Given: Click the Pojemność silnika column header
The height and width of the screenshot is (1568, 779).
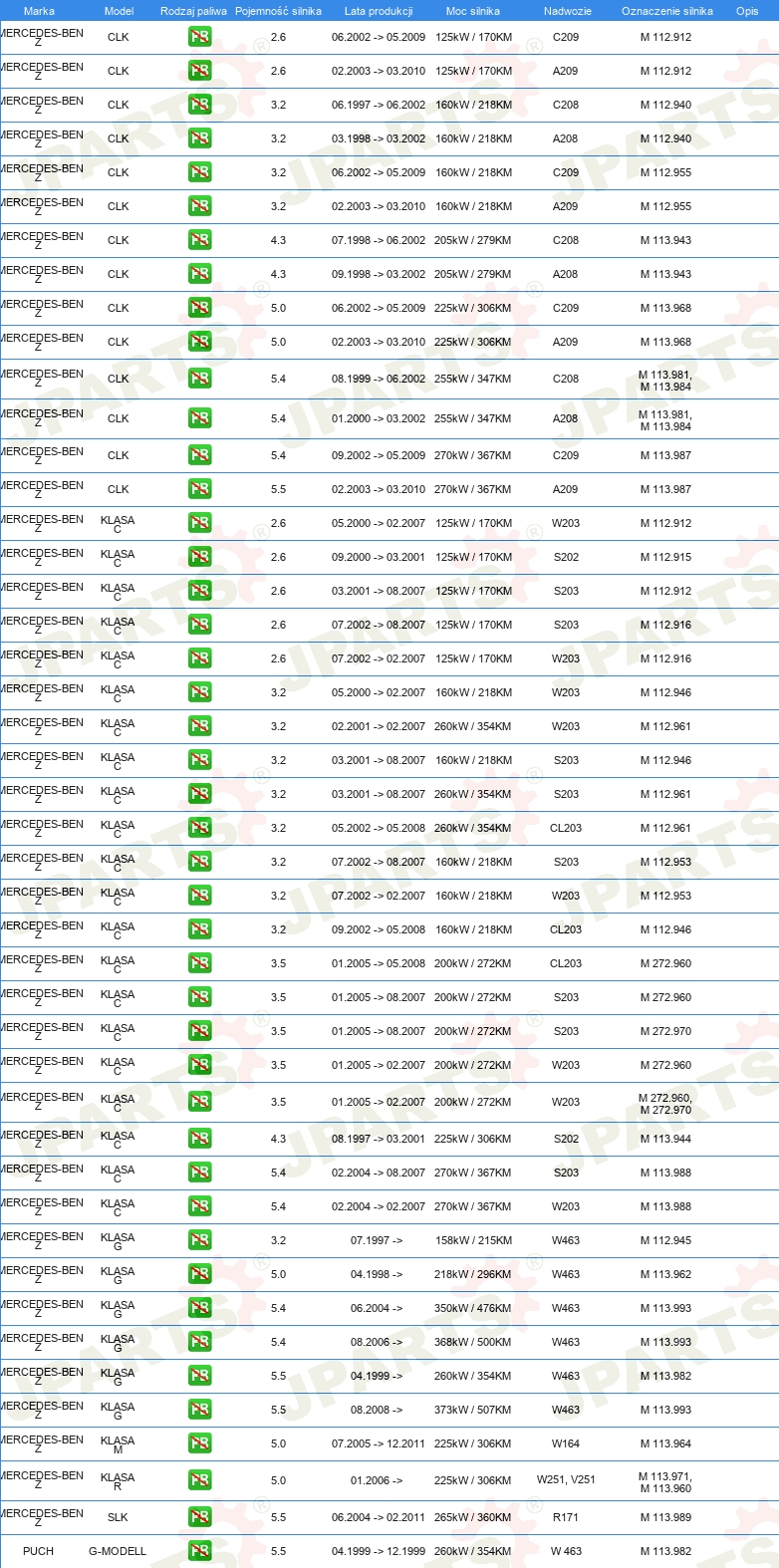Looking at the screenshot, I should (278, 11).
